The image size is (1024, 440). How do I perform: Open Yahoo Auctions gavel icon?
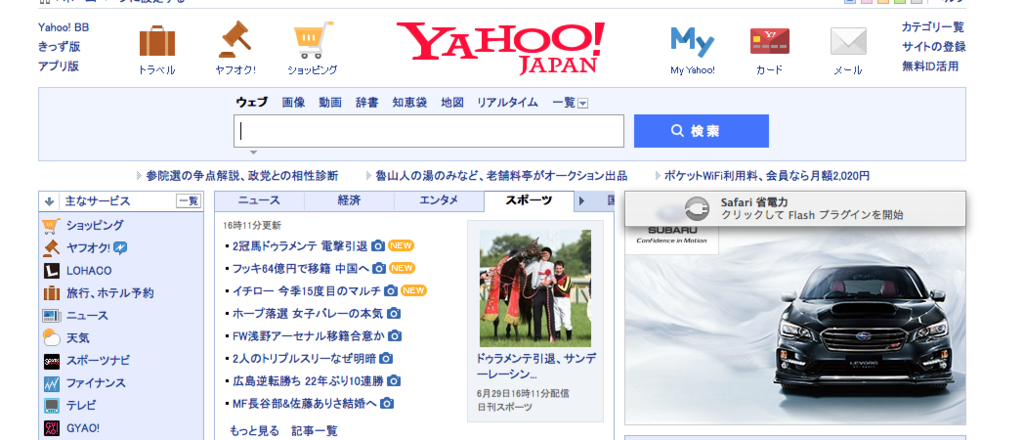point(235,40)
